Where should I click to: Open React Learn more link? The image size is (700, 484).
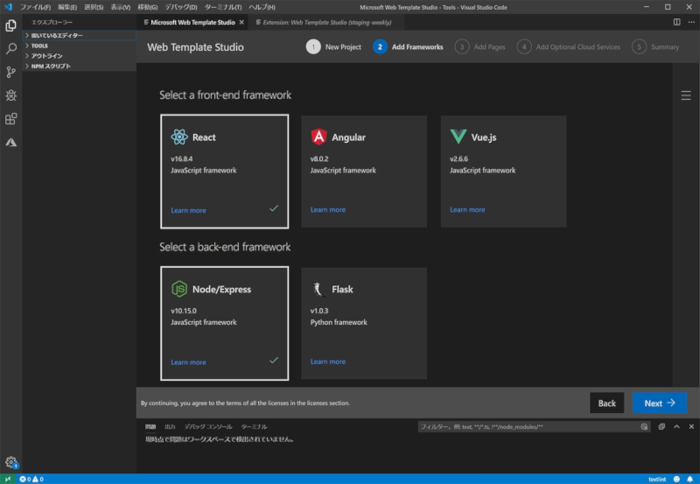188,210
